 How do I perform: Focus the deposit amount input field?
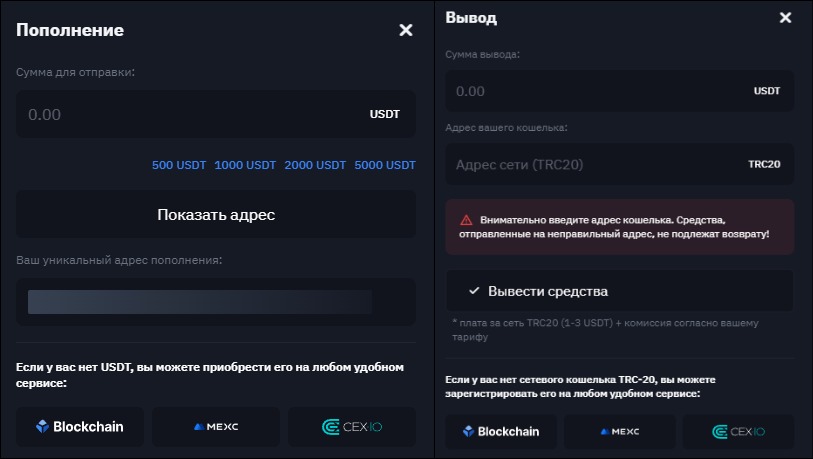point(190,114)
